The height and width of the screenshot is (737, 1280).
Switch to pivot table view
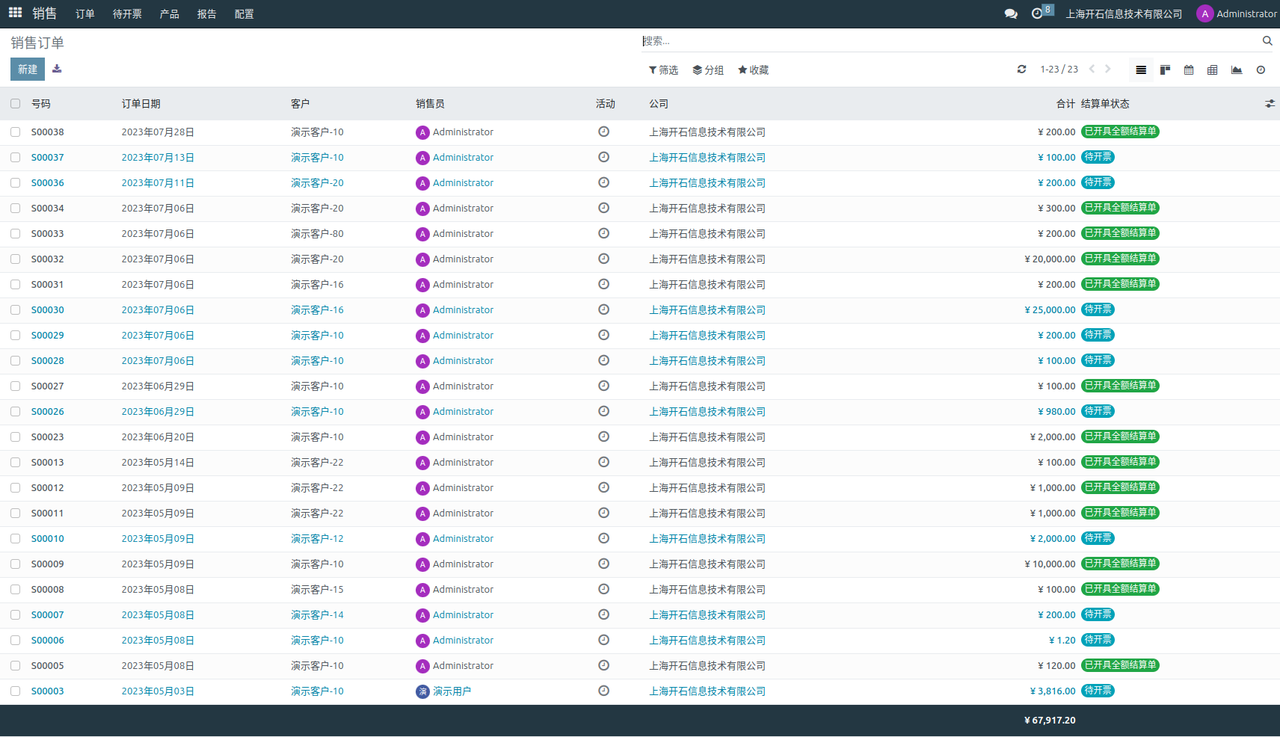(x=1212, y=70)
